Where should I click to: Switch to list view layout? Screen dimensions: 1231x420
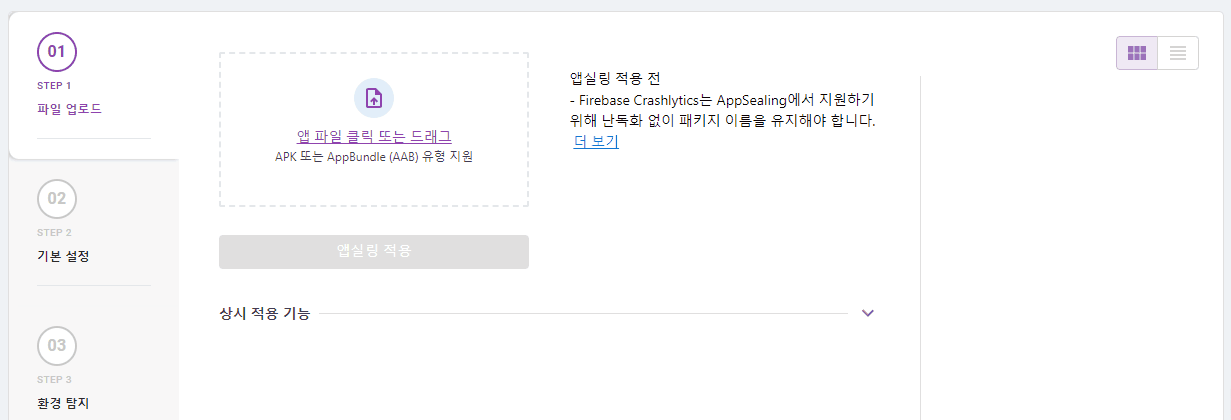(x=1178, y=53)
